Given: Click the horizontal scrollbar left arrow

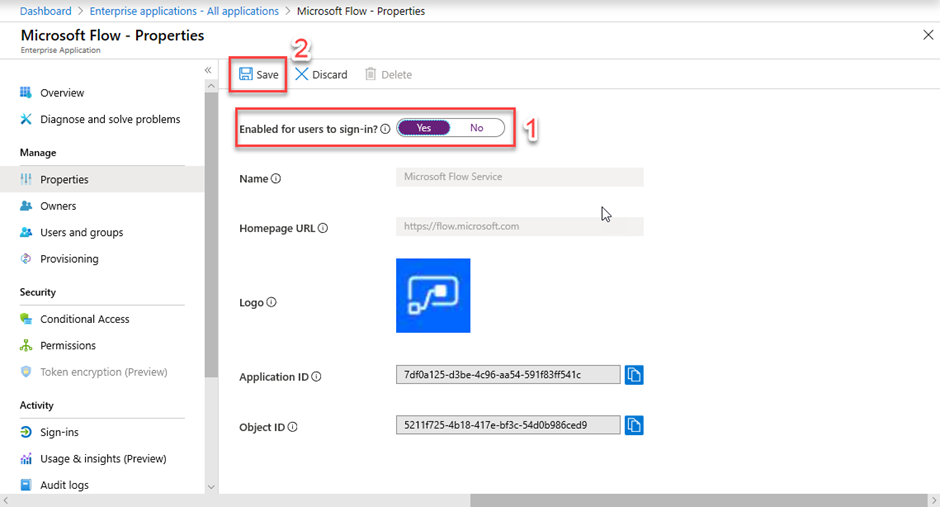Looking at the screenshot, I should (5, 500).
